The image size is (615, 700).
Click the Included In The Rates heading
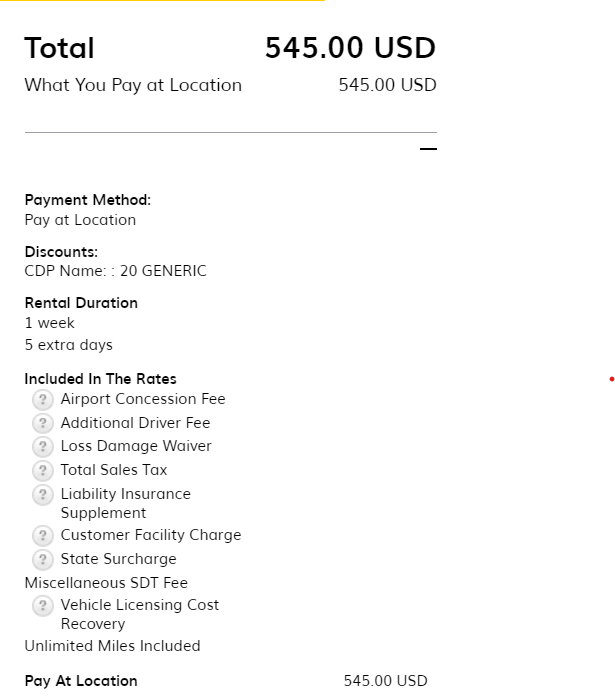100,379
